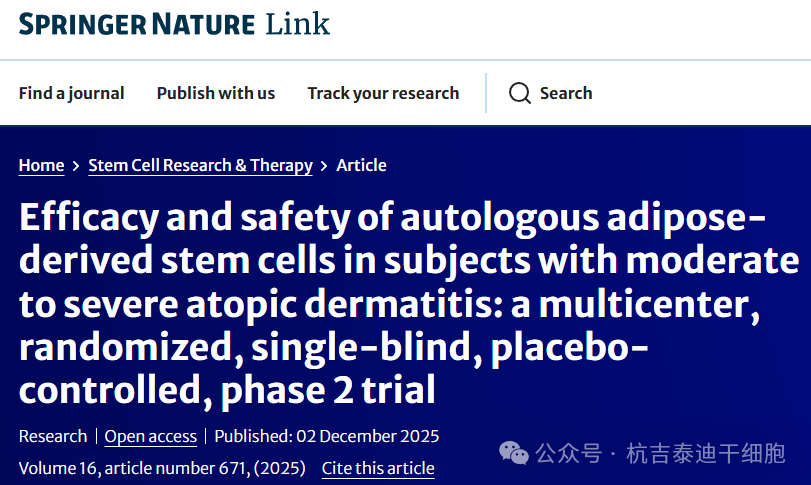Click the magnifying glass search icon

coord(519,93)
